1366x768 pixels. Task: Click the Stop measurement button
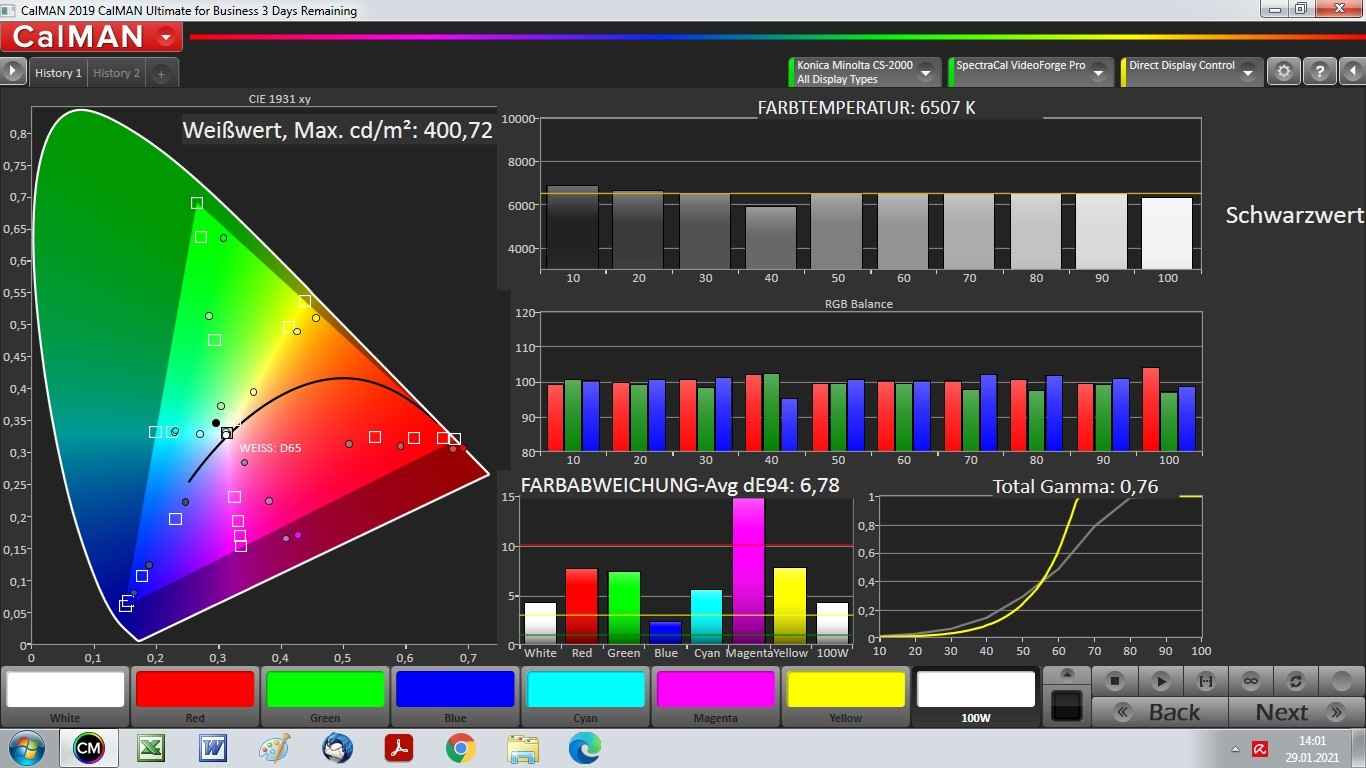pos(1115,681)
